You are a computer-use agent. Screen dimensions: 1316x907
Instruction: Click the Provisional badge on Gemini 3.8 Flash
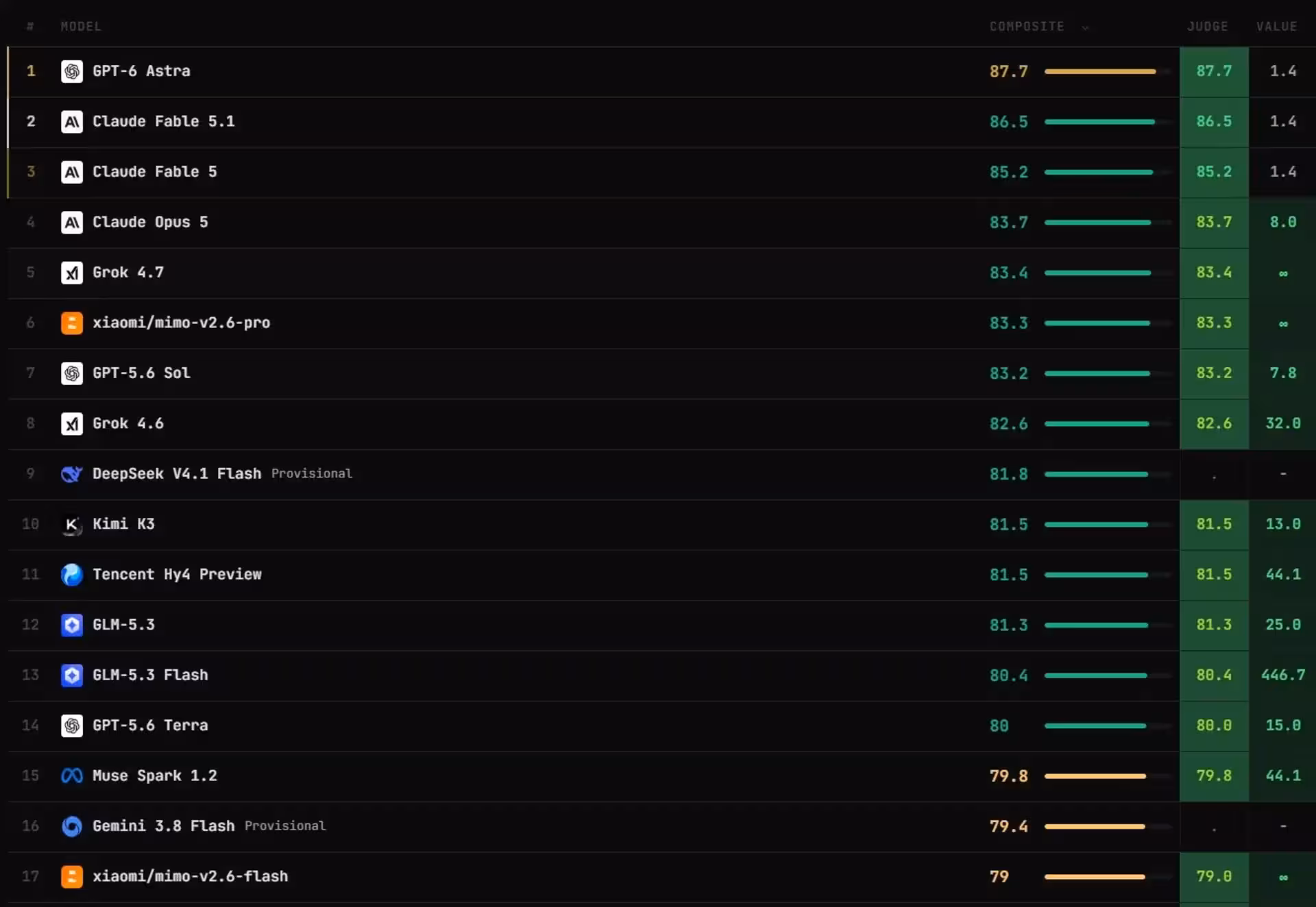pos(285,825)
